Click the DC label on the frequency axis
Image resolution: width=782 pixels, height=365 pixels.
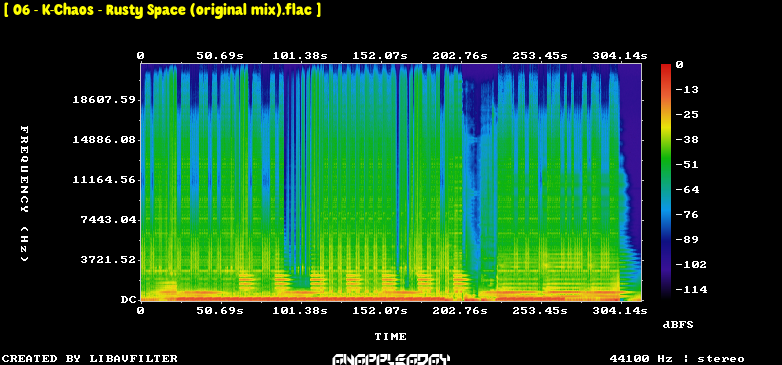click(128, 300)
